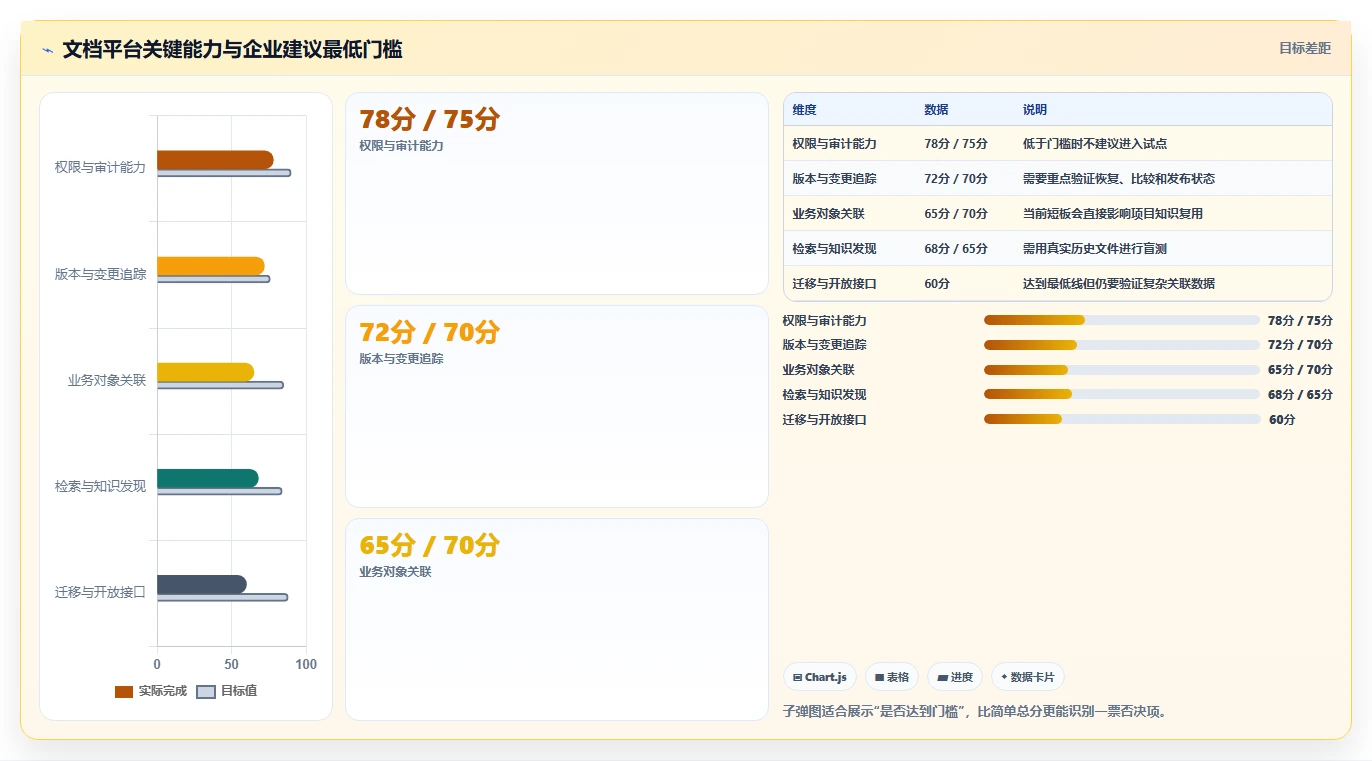
Task: Toggle the 实际完成 legend swatch
Action: point(124,691)
